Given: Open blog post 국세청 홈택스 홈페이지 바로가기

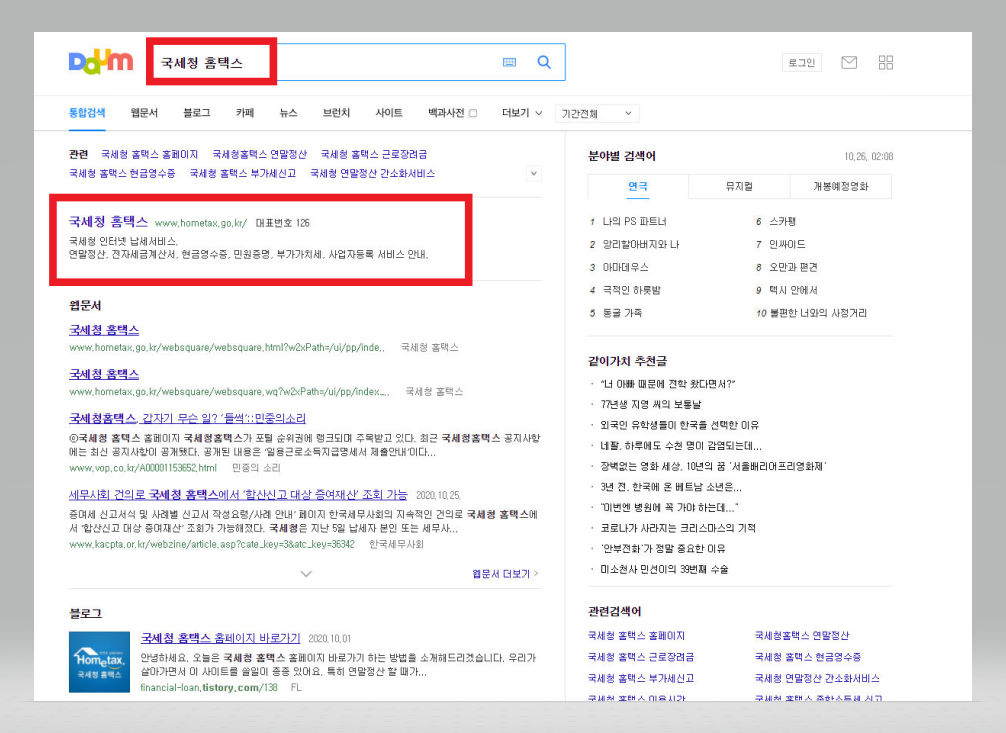Looking at the screenshot, I should pos(221,638).
